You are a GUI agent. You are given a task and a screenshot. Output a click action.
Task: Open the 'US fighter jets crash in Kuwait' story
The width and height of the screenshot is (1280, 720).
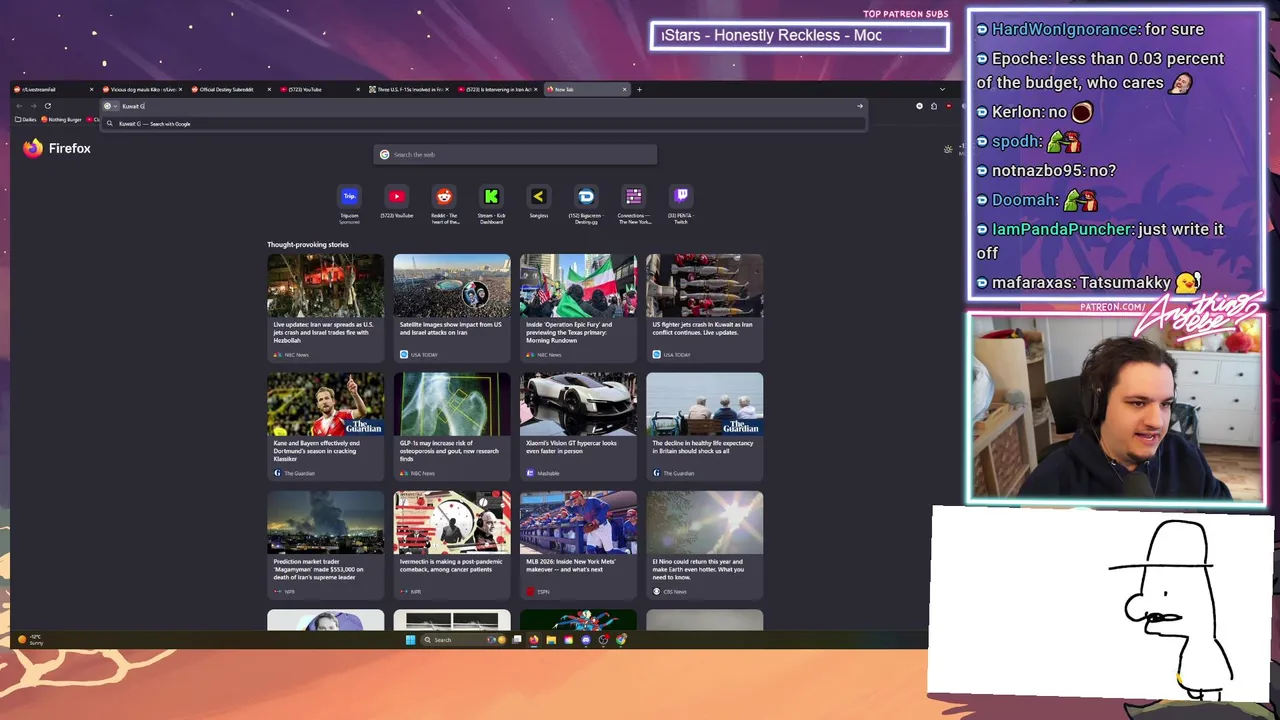pyautogui.click(x=705, y=307)
